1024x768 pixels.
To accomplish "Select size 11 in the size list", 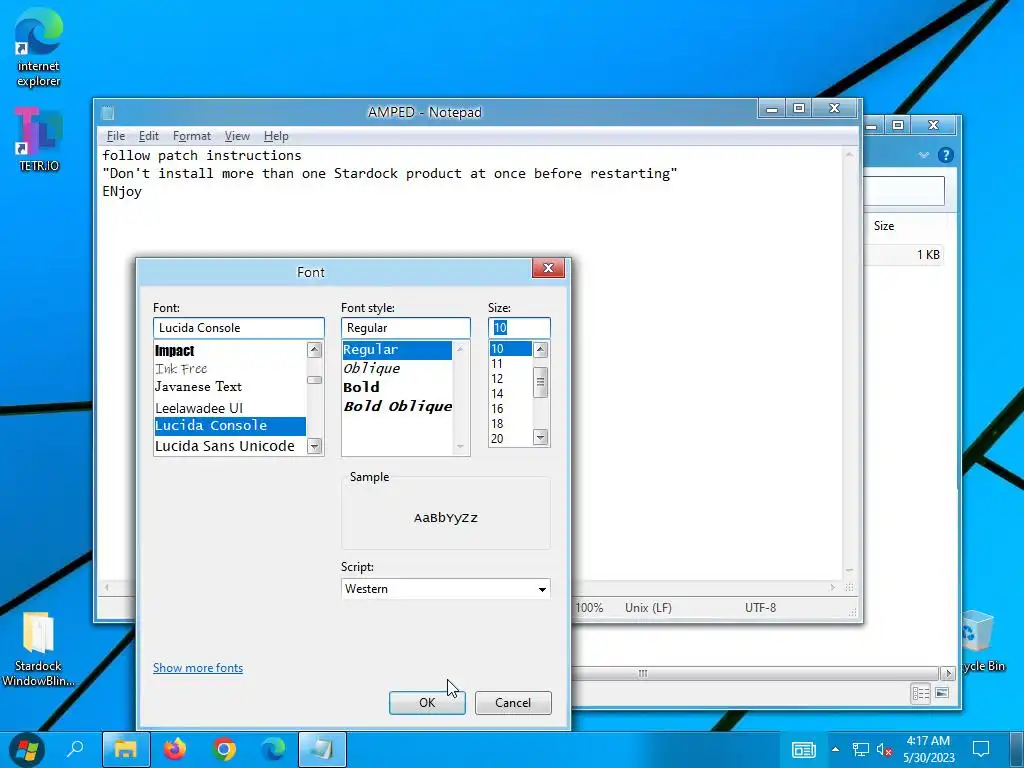I will pyautogui.click(x=511, y=364).
